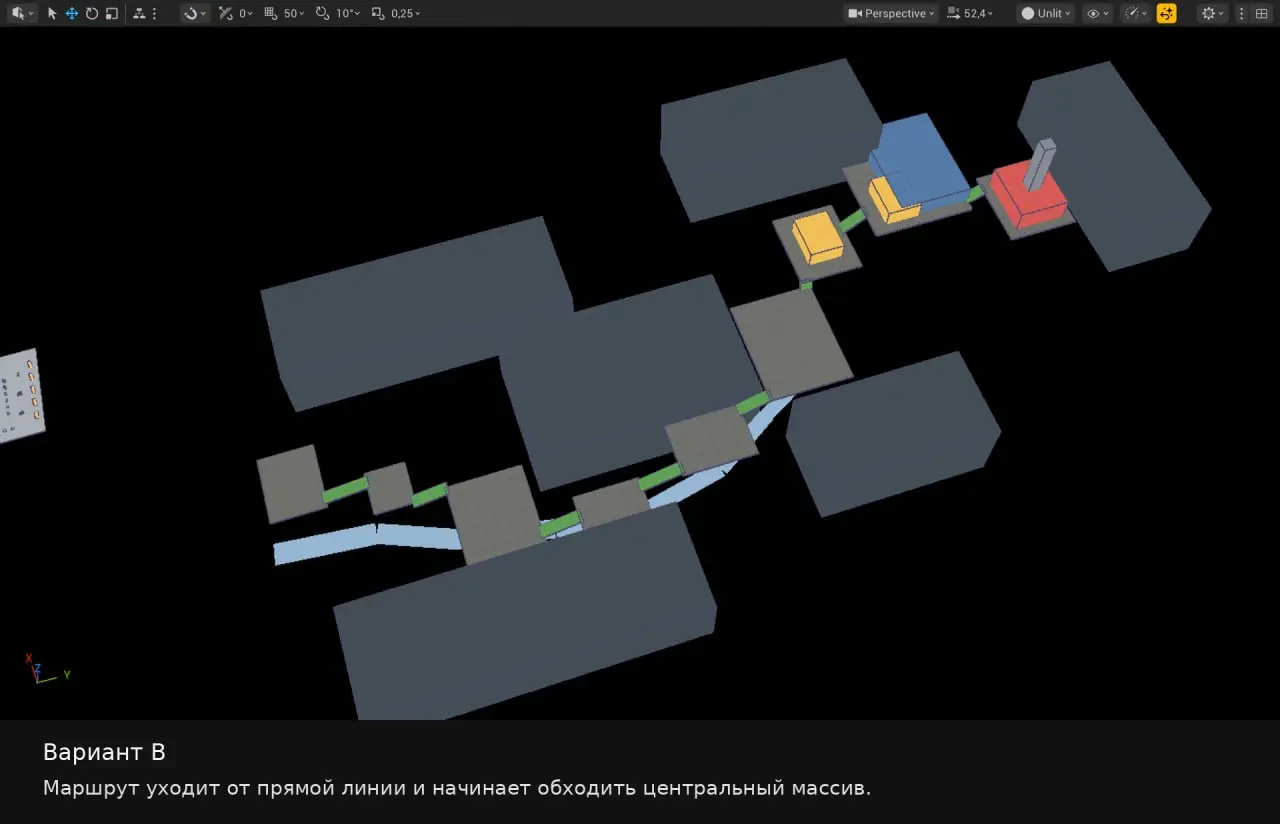
Task: Click the 'Вариант B' caption heading
Action: (104, 752)
